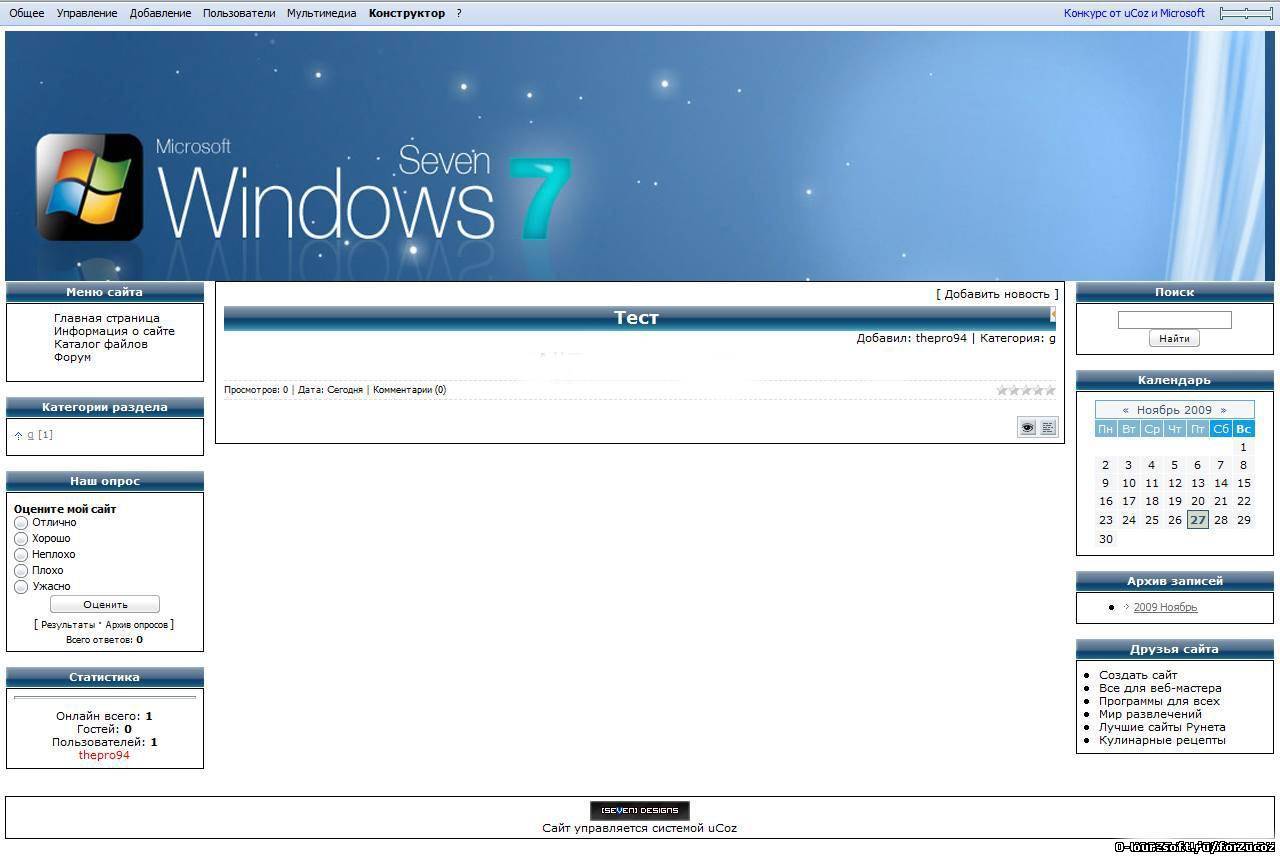Open the Программы для всех link
This screenshot has width=1280, height=857.
tap(1159, 701)
